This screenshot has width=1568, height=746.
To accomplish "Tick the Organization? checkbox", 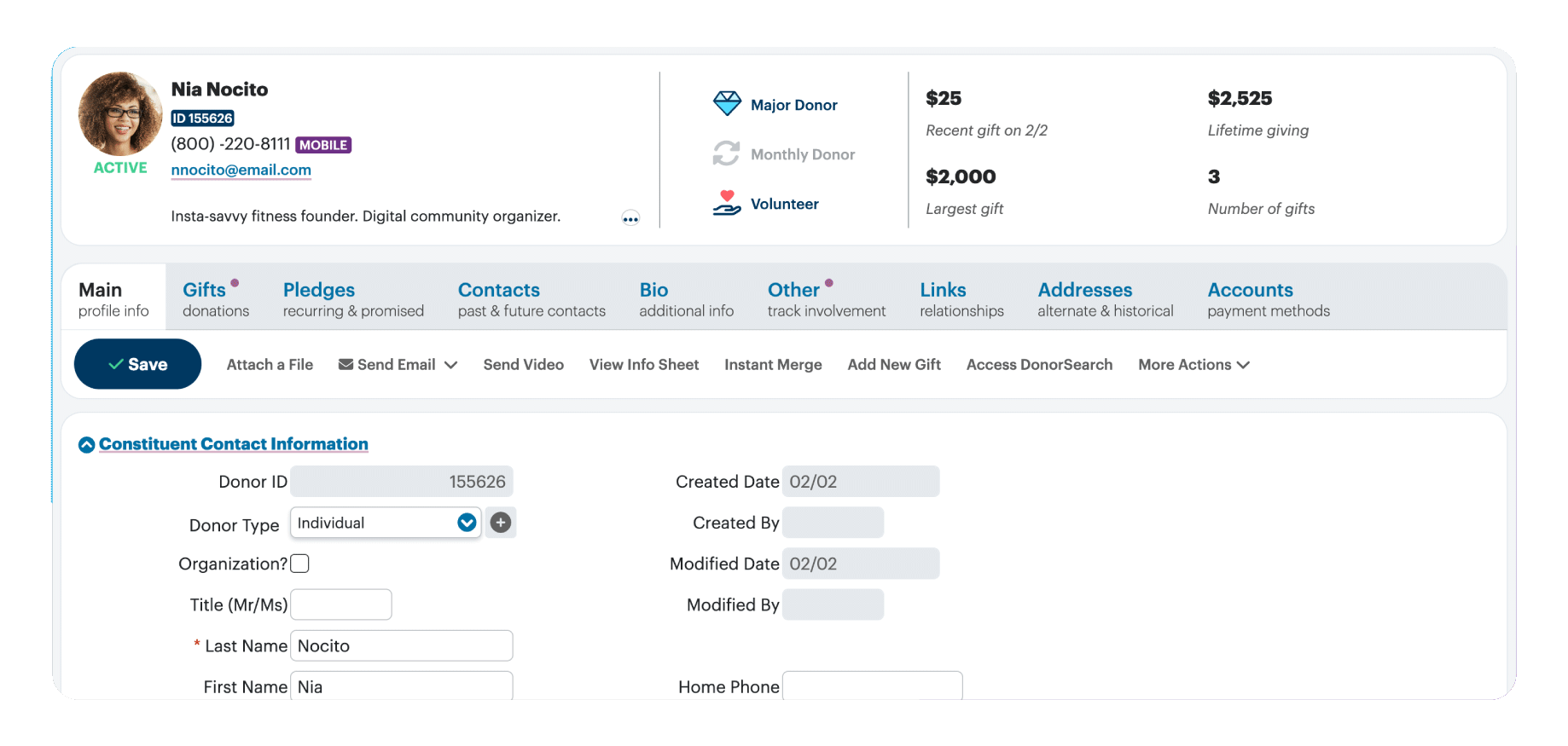I will tap(299, 564).
